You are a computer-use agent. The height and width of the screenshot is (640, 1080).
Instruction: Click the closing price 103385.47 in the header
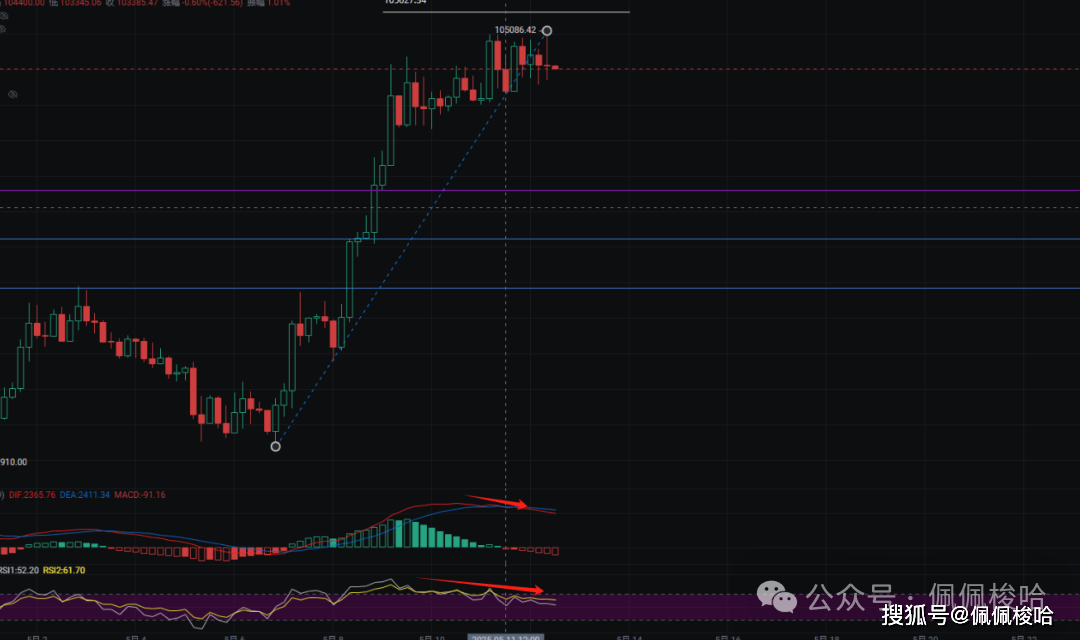coord(138,3)
